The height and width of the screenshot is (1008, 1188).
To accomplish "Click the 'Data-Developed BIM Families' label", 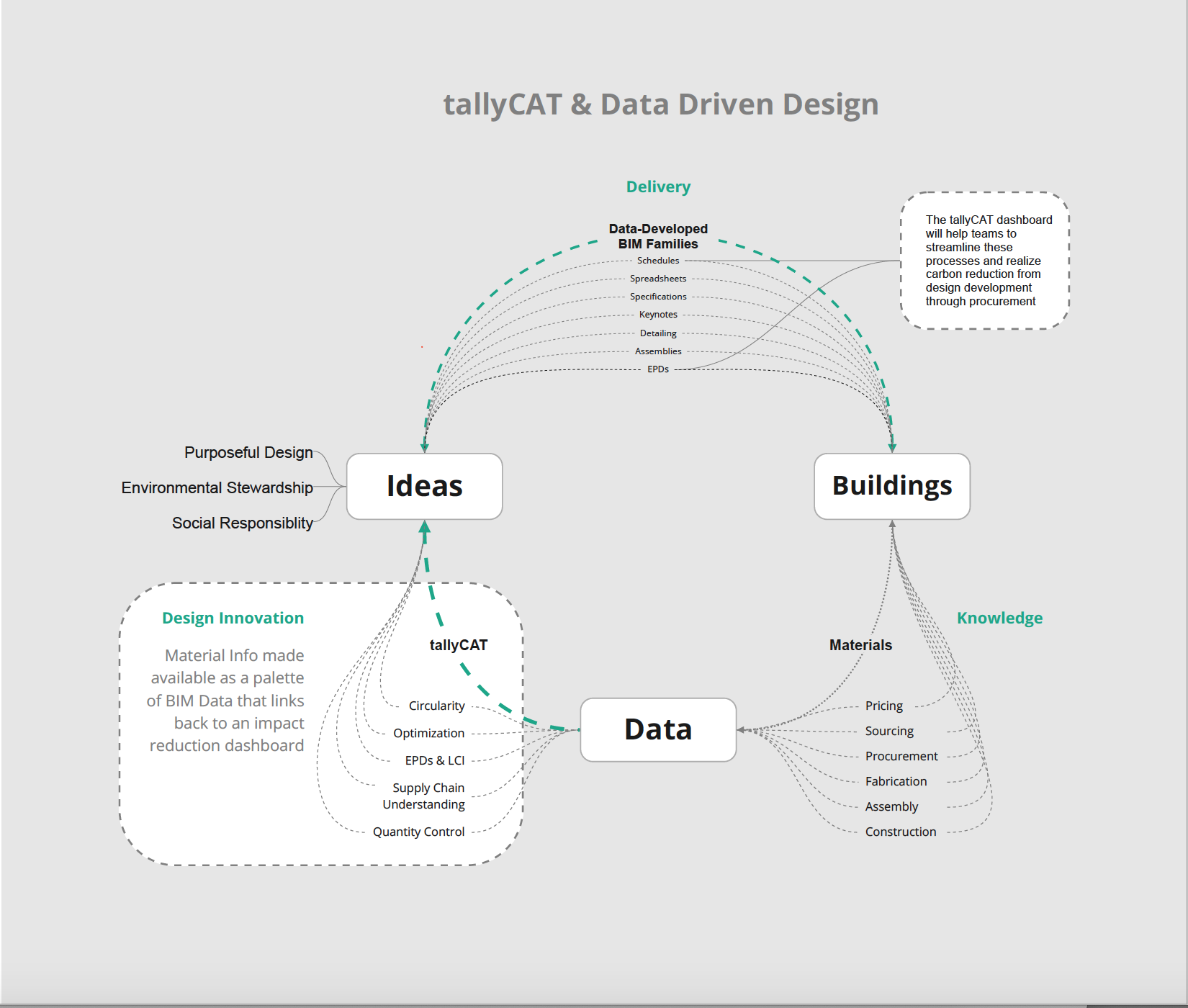I will 658,236.
